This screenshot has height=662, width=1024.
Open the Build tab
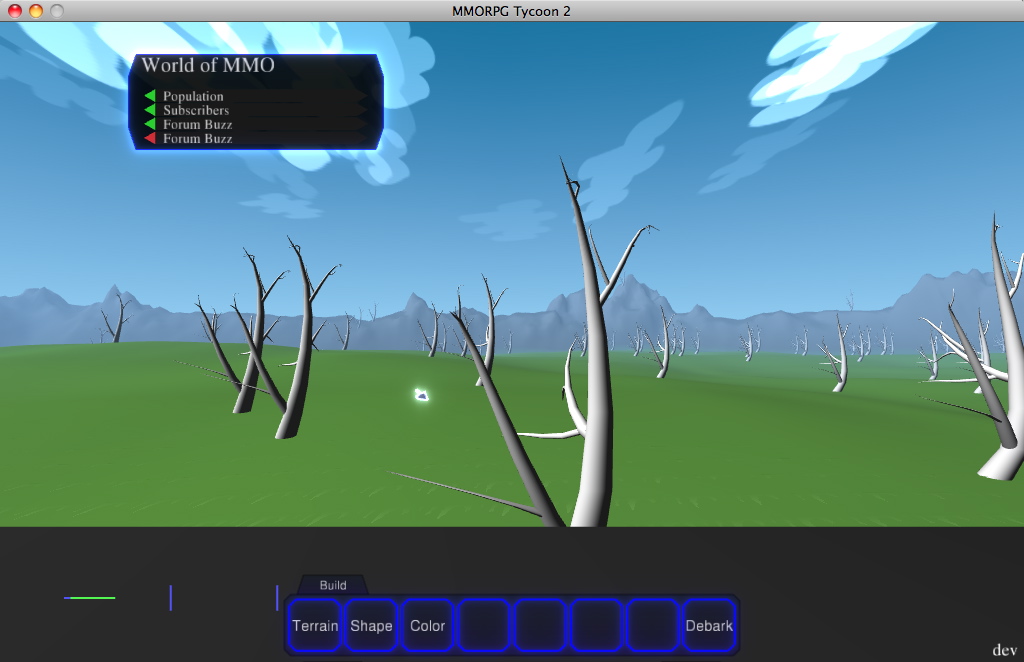coord(333,585)
